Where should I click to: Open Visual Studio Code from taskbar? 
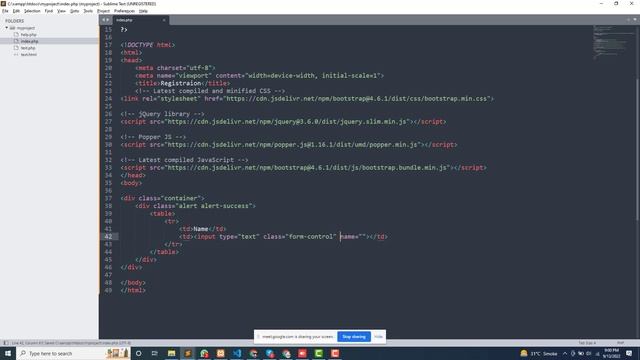click(x=237, y=353)
